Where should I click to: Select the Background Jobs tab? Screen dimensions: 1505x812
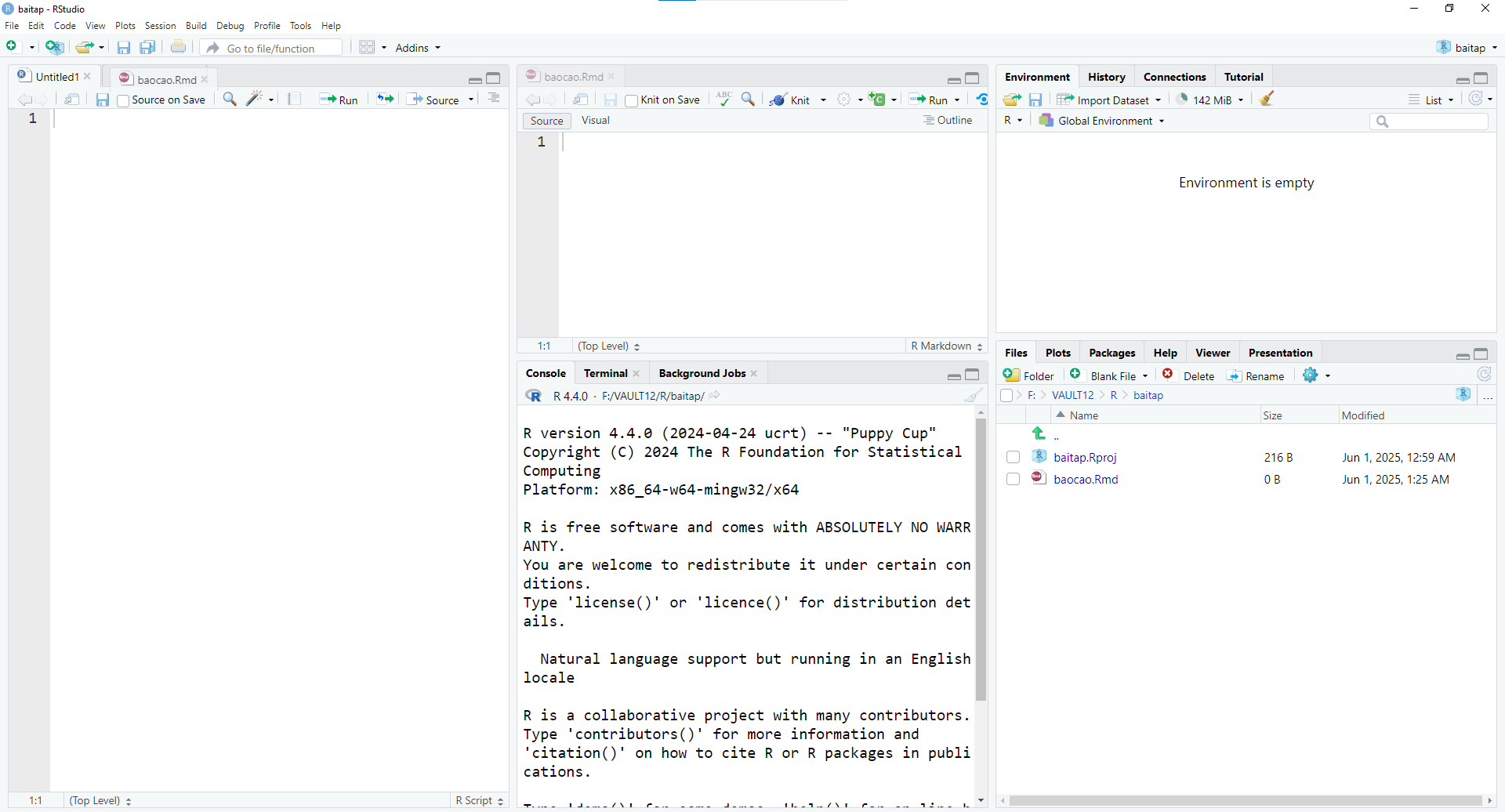tap(702, 373)
